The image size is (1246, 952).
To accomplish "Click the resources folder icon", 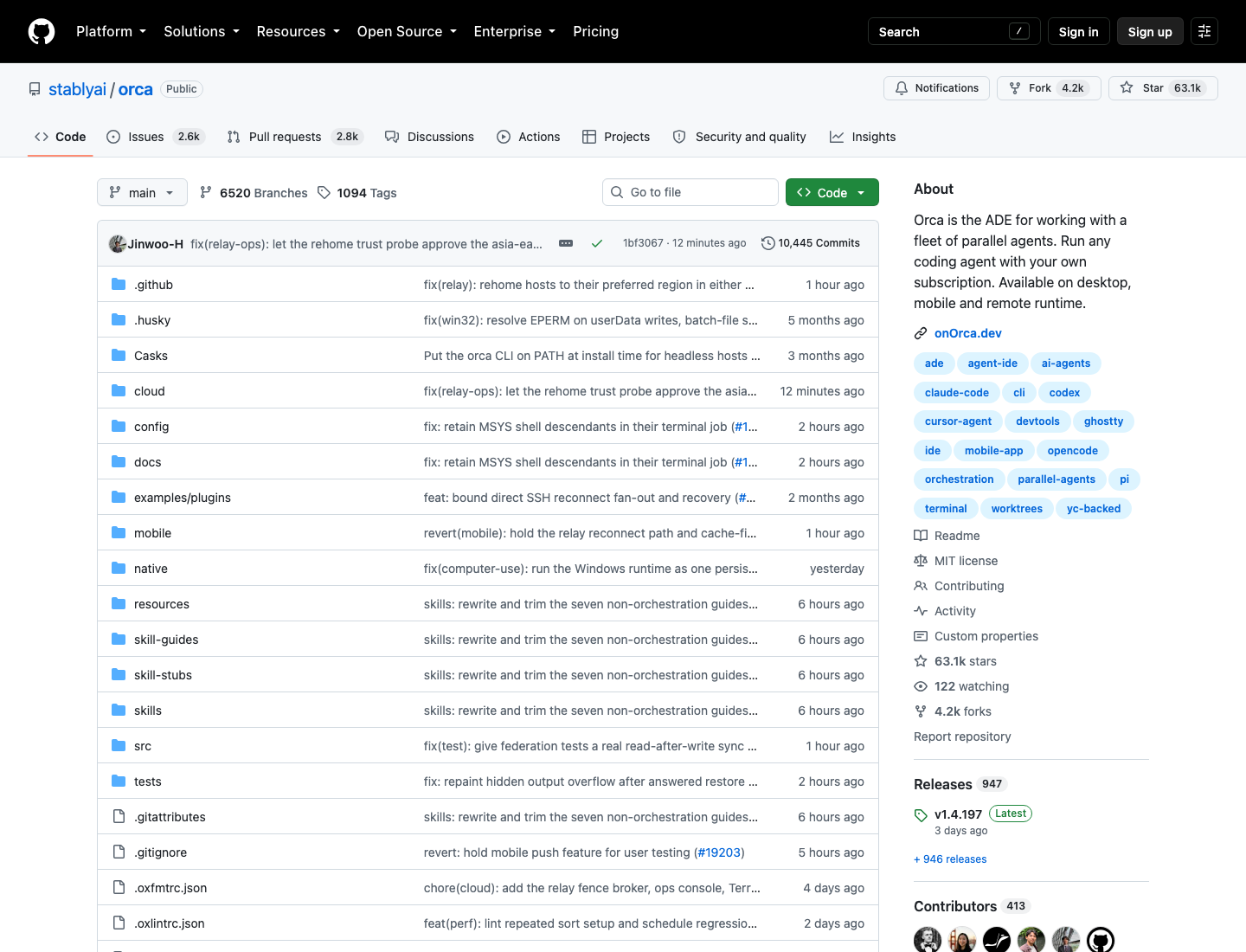I will coord(119,603).
